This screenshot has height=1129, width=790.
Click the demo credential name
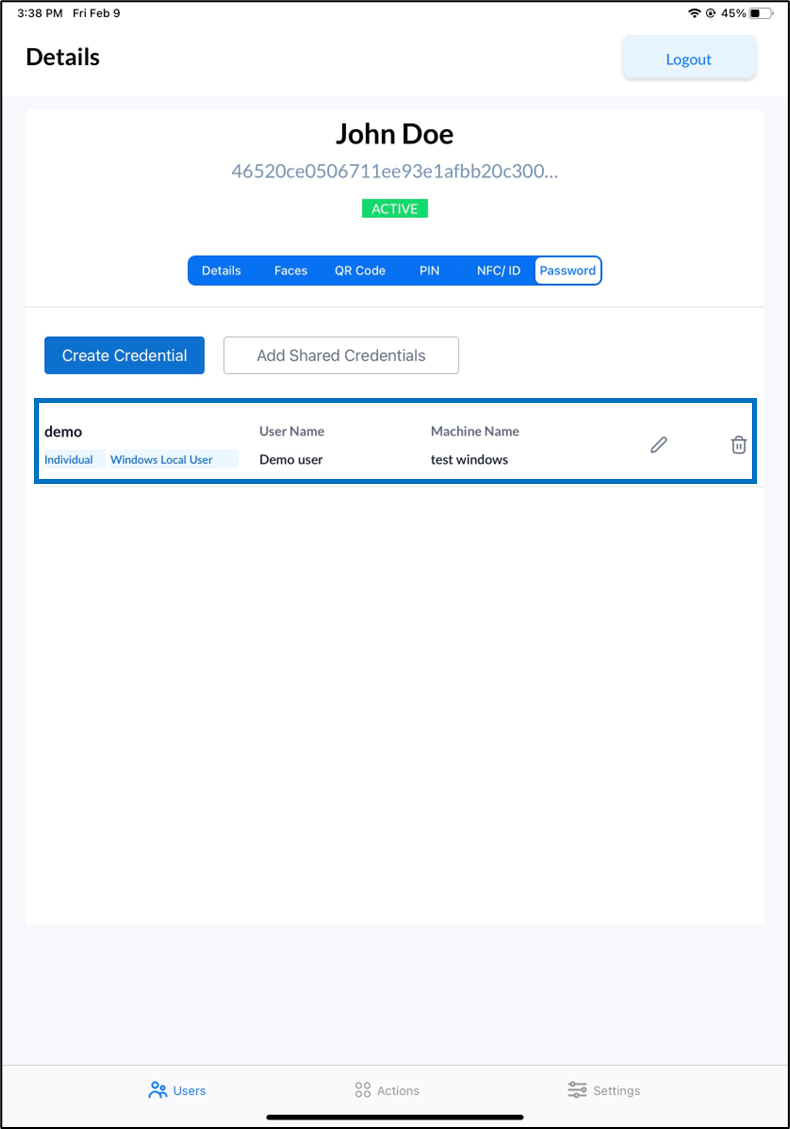pyautogui.click(x=63, y=432)
